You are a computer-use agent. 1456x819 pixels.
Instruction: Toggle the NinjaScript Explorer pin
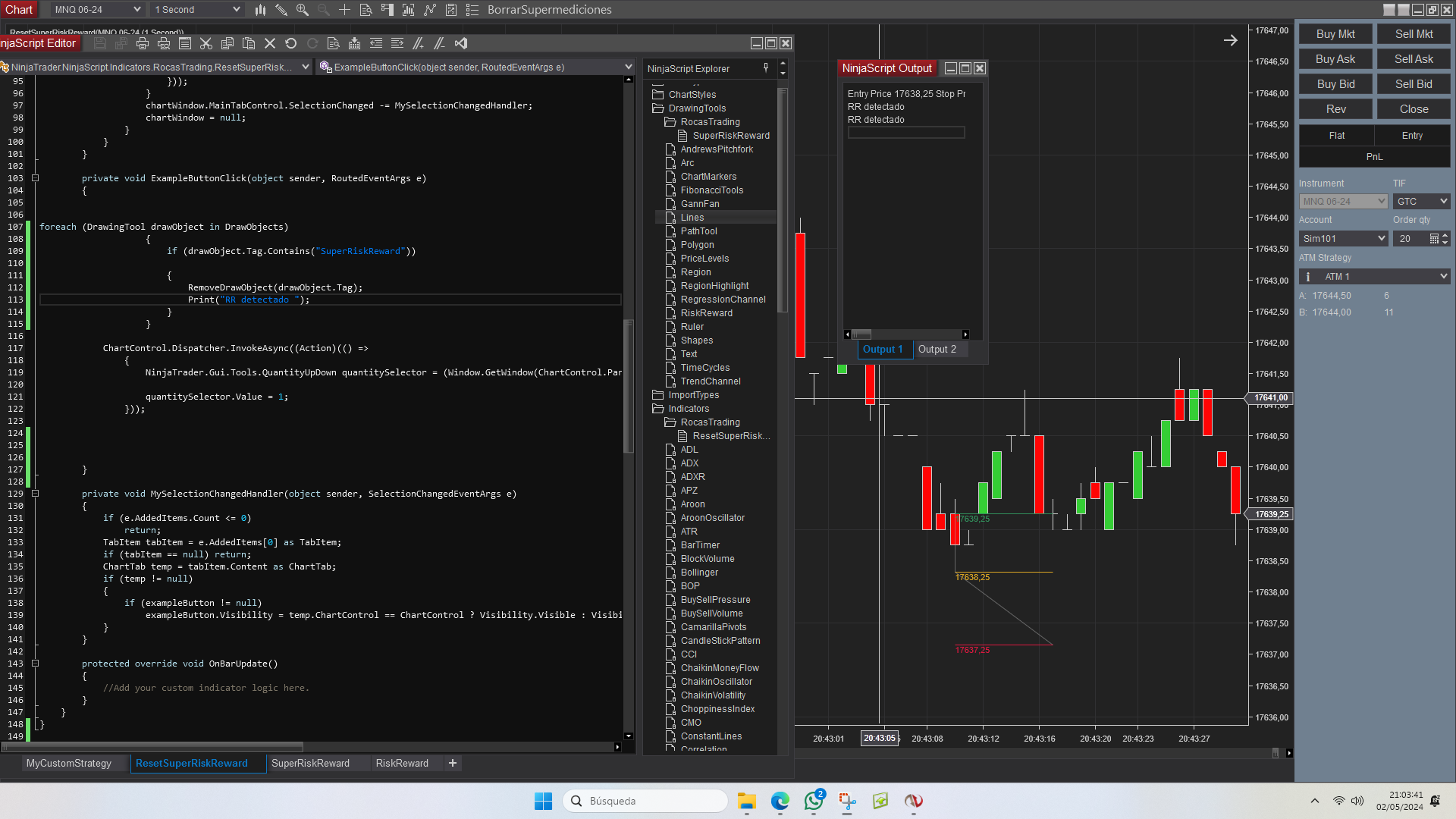pyautogui.click(x=766, y=68)
